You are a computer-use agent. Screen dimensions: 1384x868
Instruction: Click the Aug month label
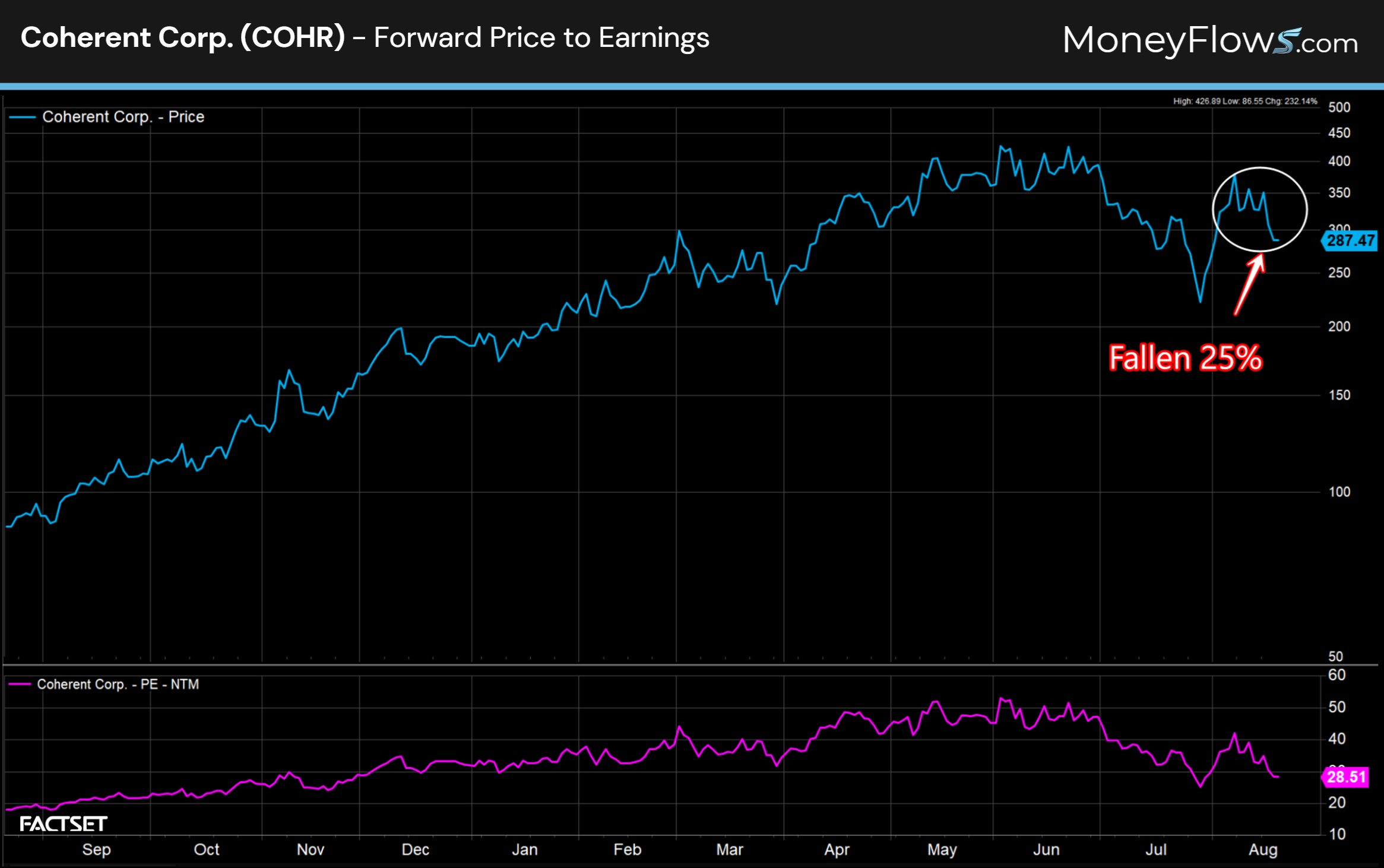tap(1263, 850)
